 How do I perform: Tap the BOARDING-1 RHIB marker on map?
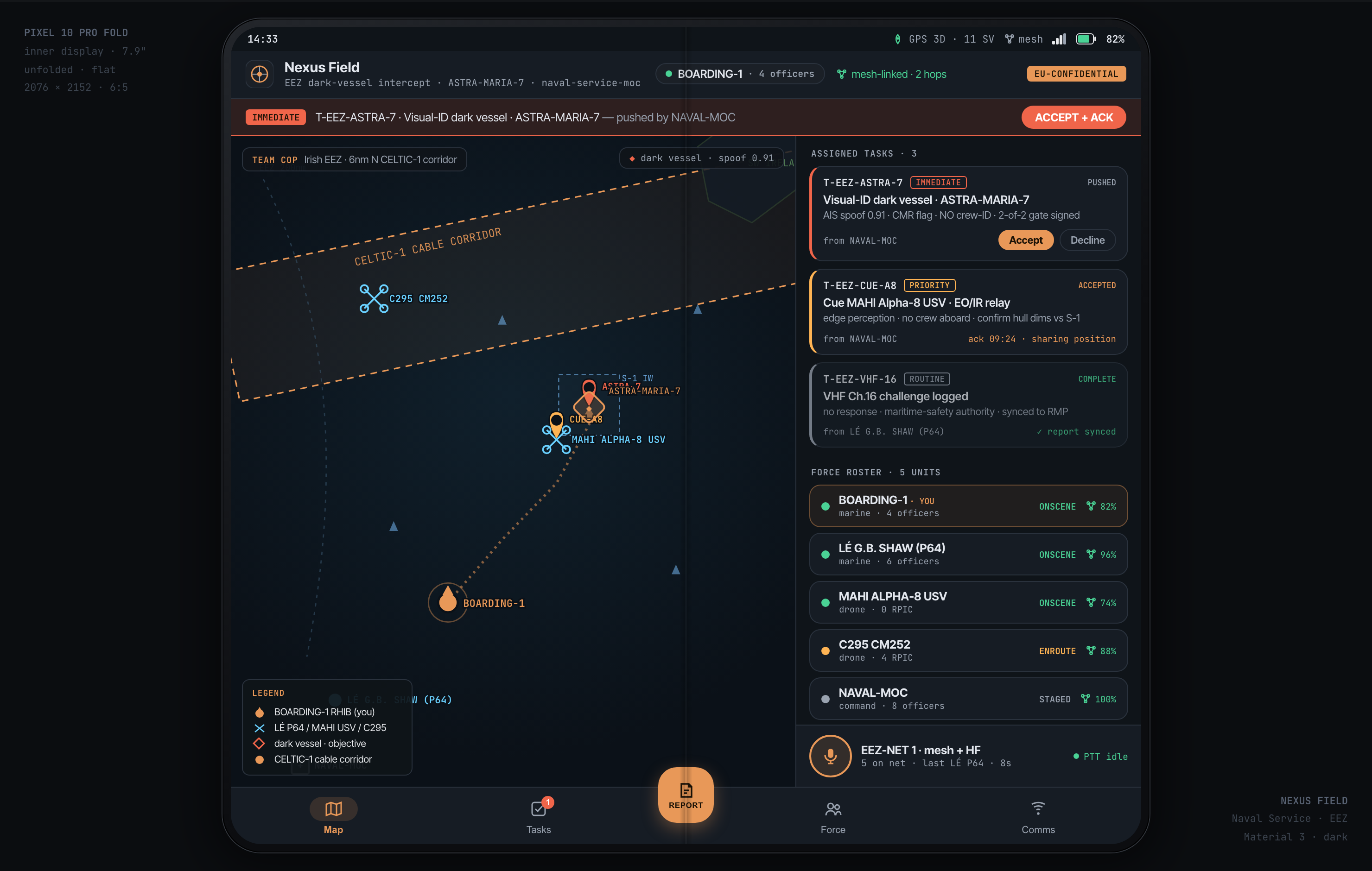(448, 602)
